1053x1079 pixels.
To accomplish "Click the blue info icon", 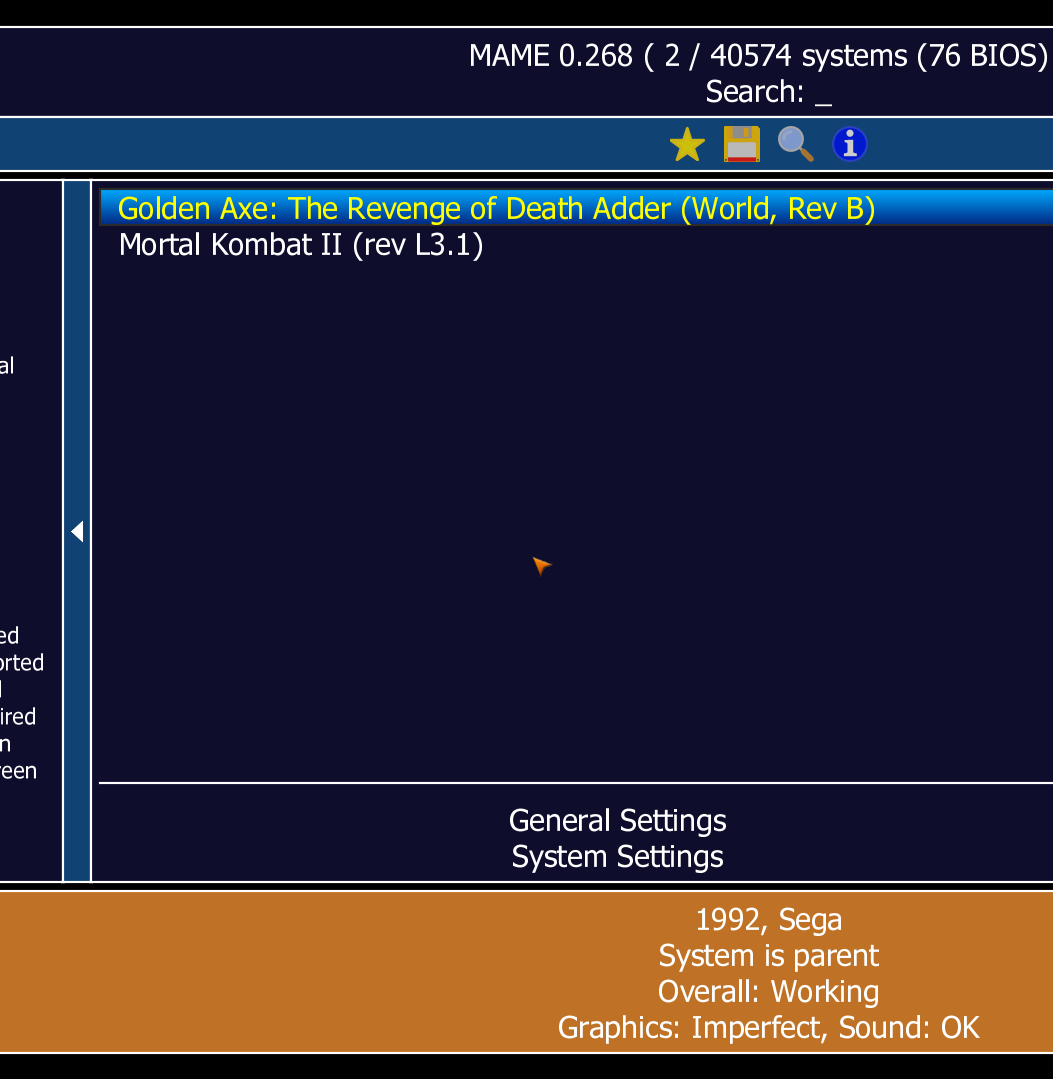I will coord(849,145).
